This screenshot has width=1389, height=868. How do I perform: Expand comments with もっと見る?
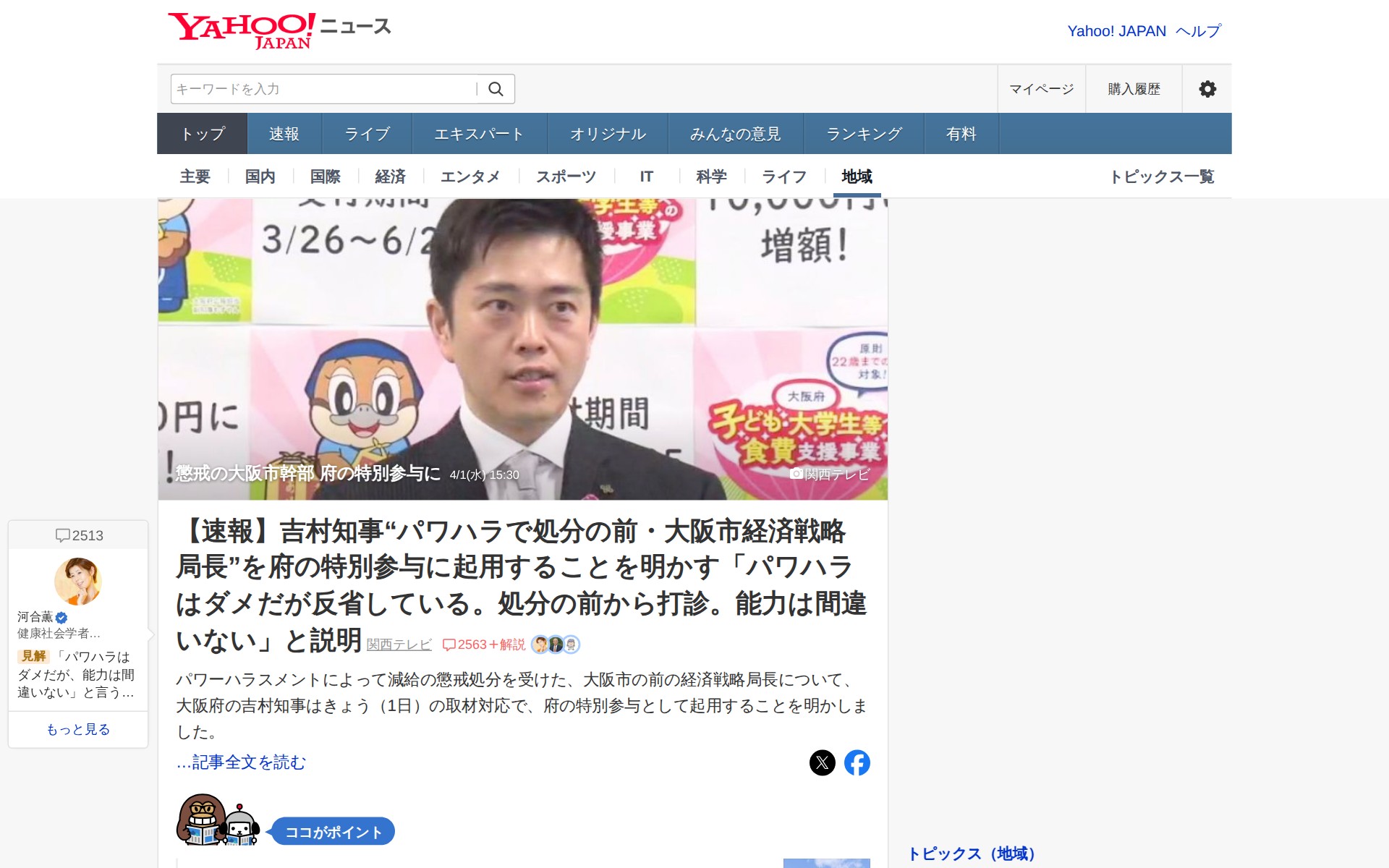(78, 729)
